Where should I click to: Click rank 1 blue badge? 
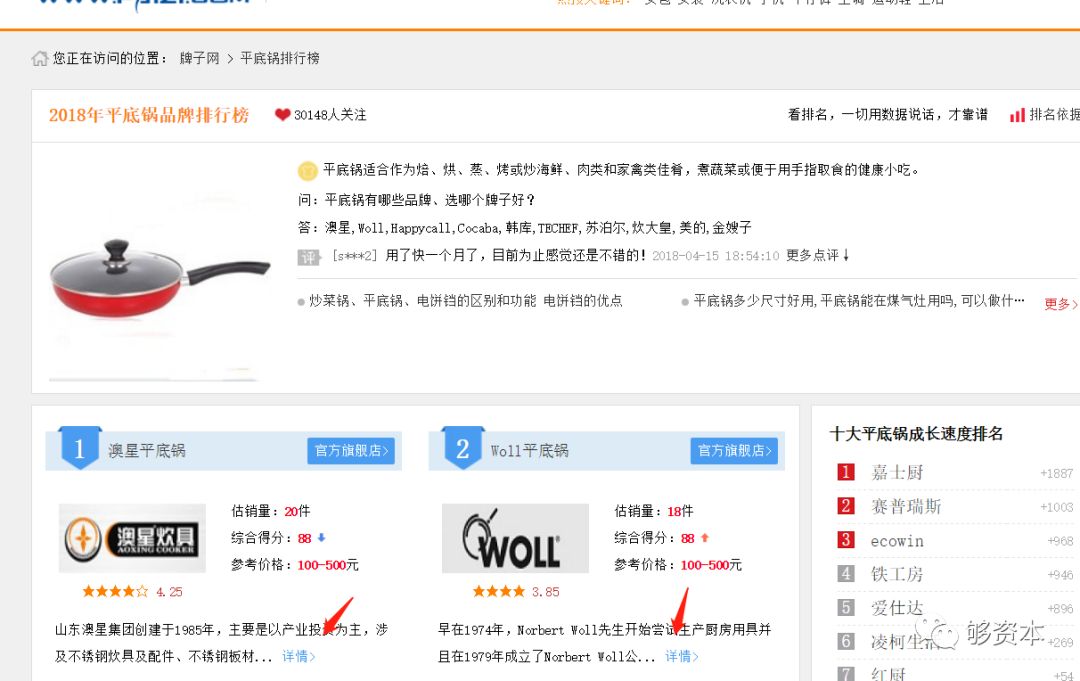click(80, 448)
